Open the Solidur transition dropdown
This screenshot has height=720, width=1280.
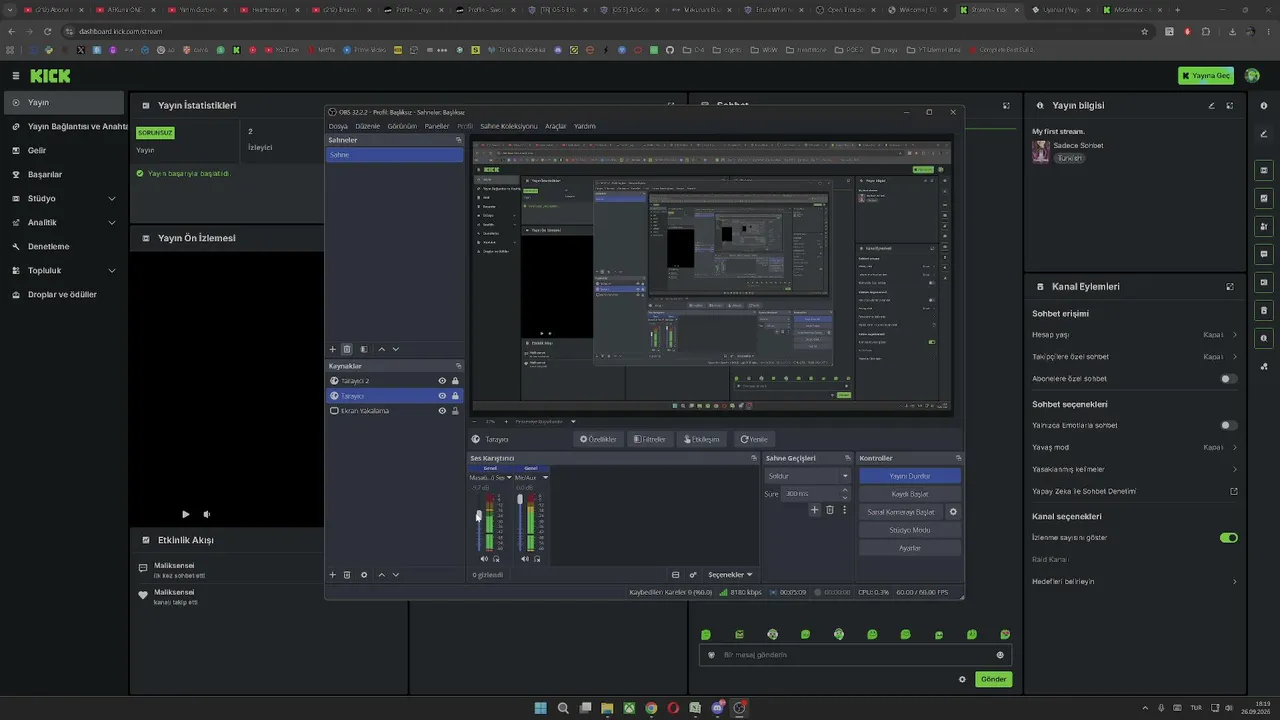pyautogui.click(x=807, y=476)
